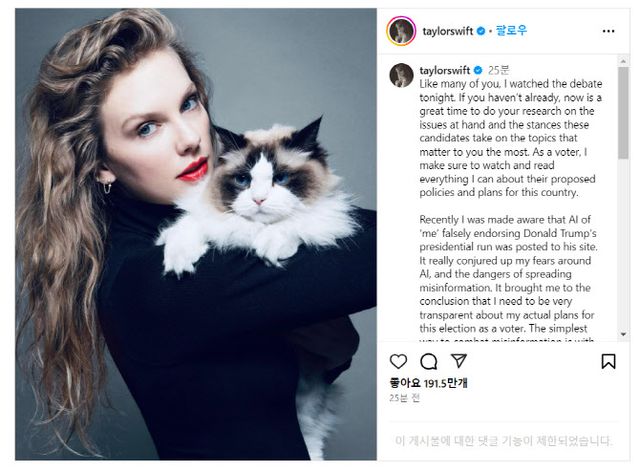
Task: Click the disabled comments notice text field
Action: [x=504, y=441]
